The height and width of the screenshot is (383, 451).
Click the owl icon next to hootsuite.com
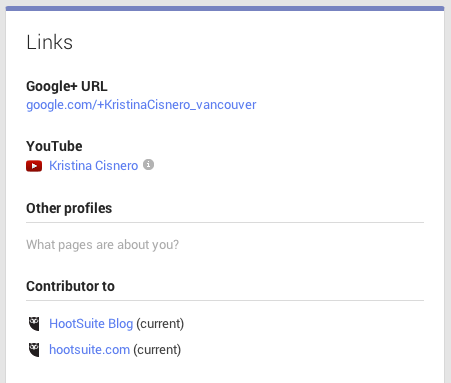tap(34, 350)
